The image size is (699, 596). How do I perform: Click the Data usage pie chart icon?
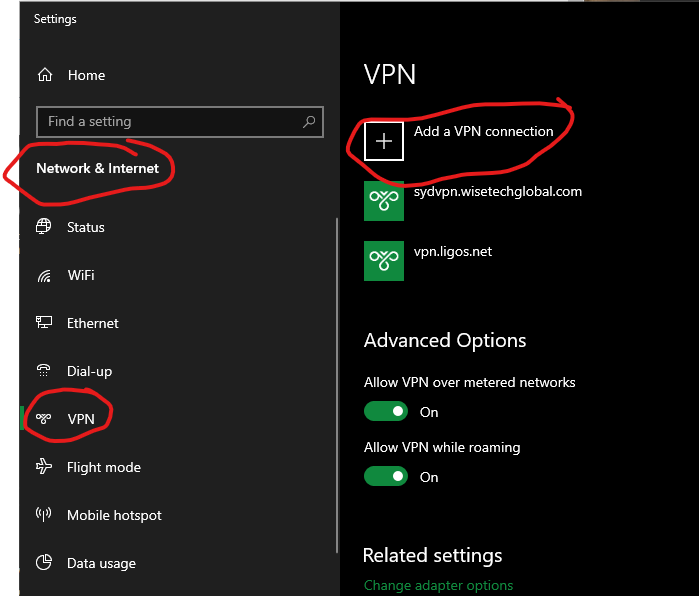[44, 562]
